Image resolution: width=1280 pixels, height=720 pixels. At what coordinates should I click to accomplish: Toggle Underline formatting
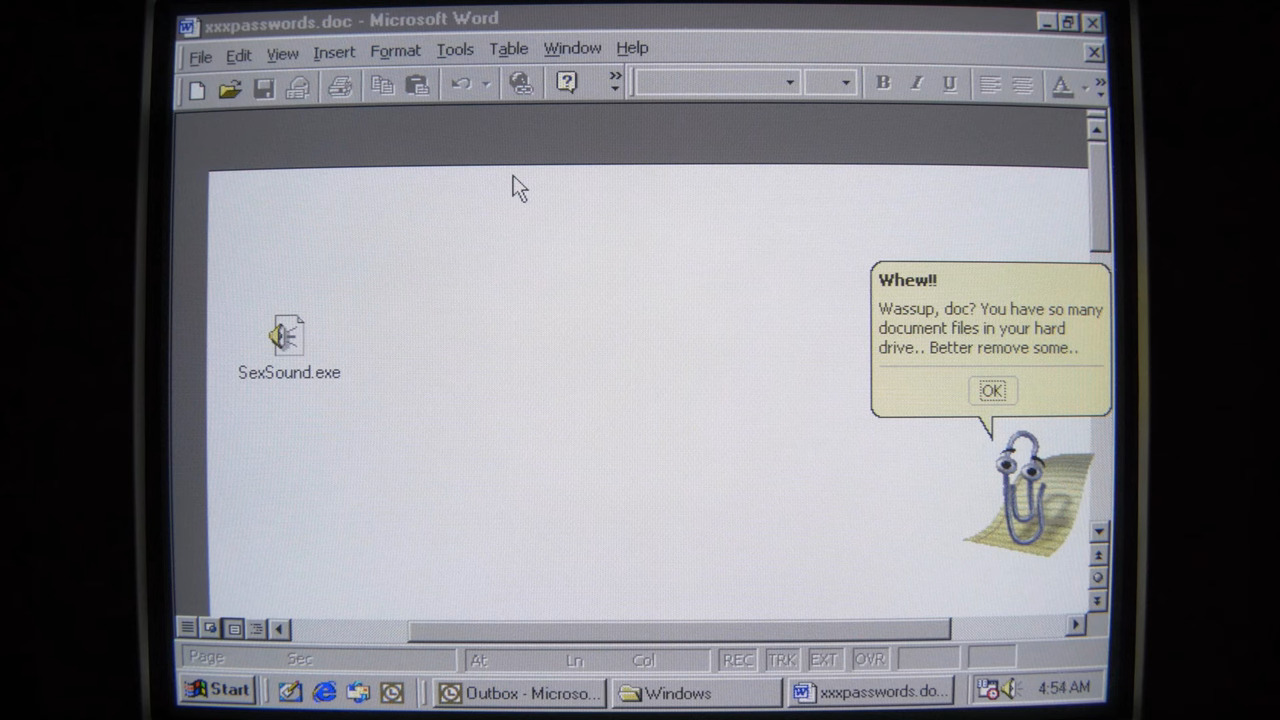950,84
